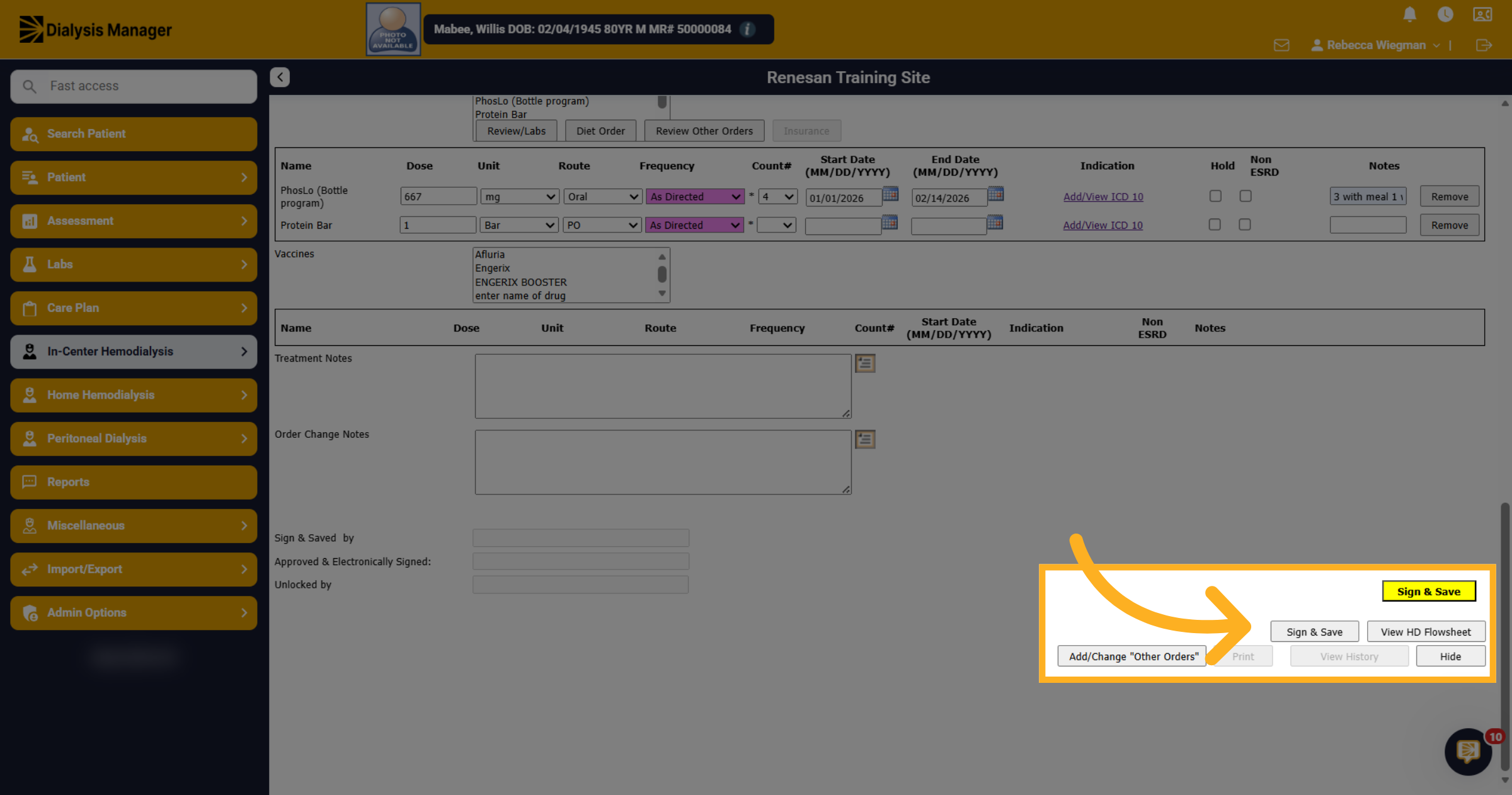The height and width of the screenshot is (795, 1512).
Task: Click the Diet Order button
Action: point(600,131)
